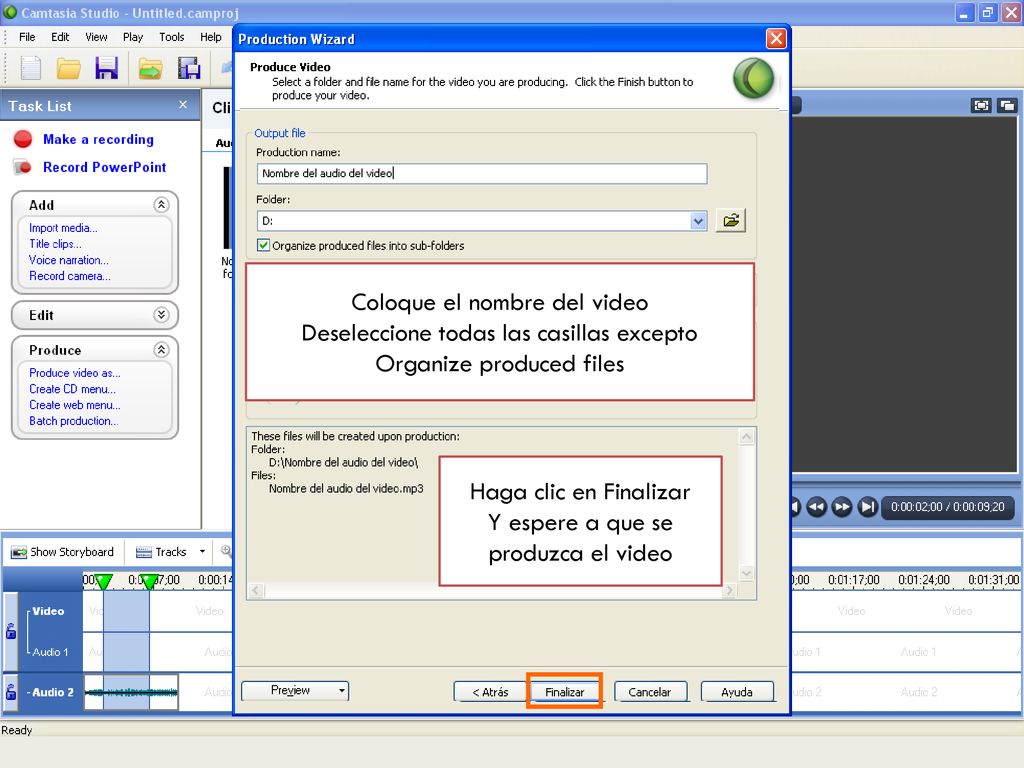Open the File menu

27,37
